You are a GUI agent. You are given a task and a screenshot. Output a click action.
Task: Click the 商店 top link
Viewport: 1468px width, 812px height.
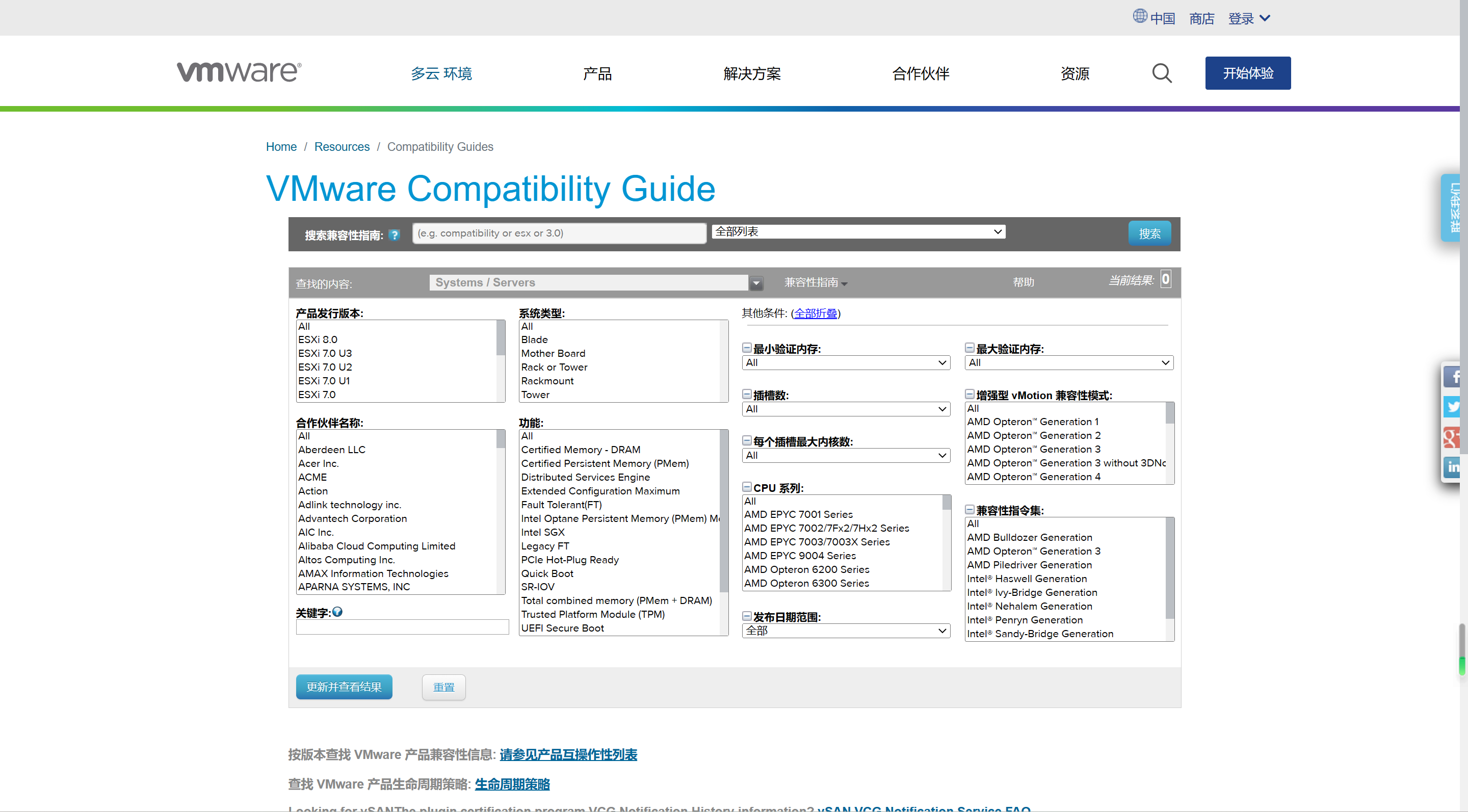1201,18
